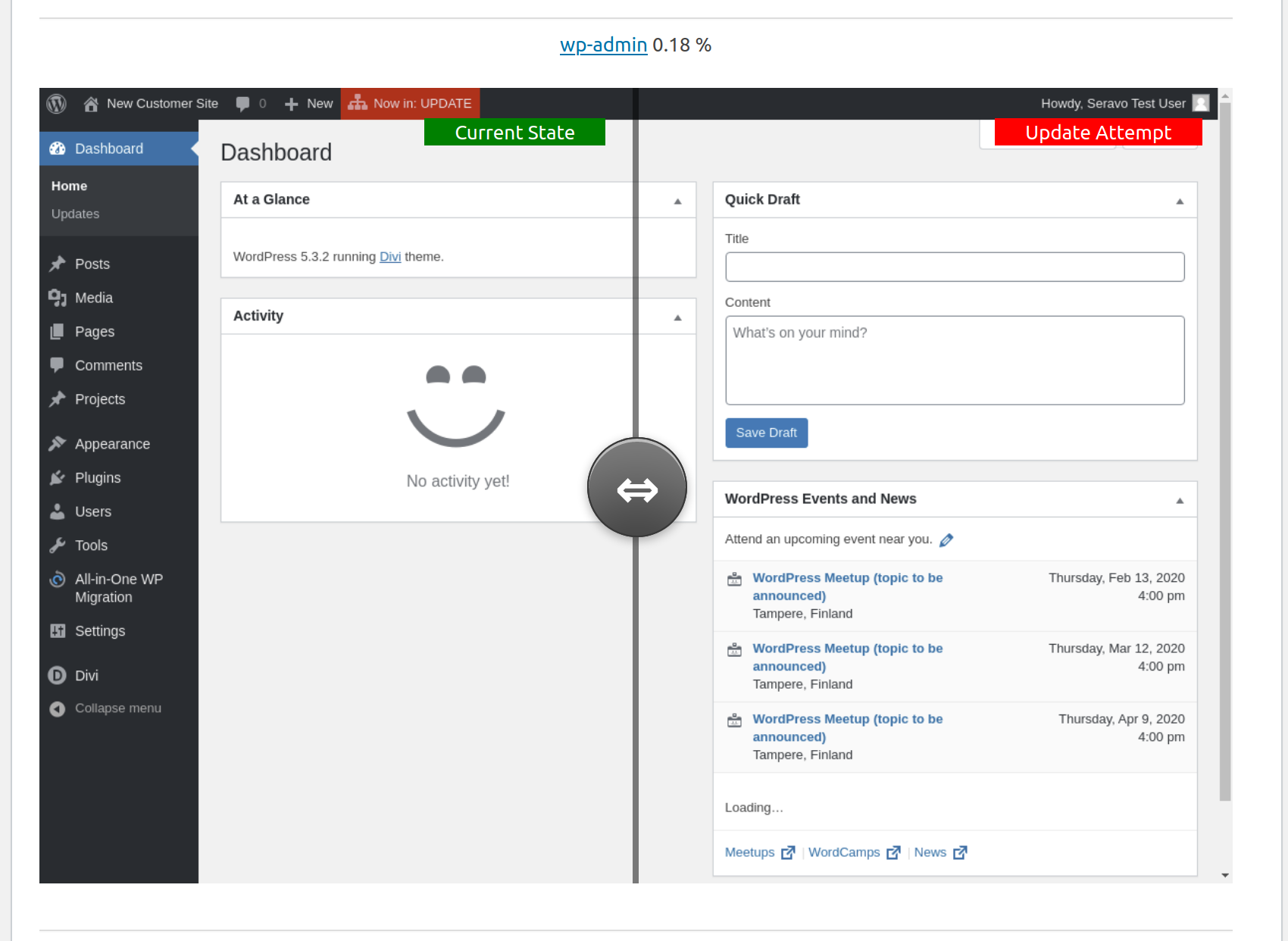Open the Plugins menu
1288x941 pixels.
coord(119,478)
